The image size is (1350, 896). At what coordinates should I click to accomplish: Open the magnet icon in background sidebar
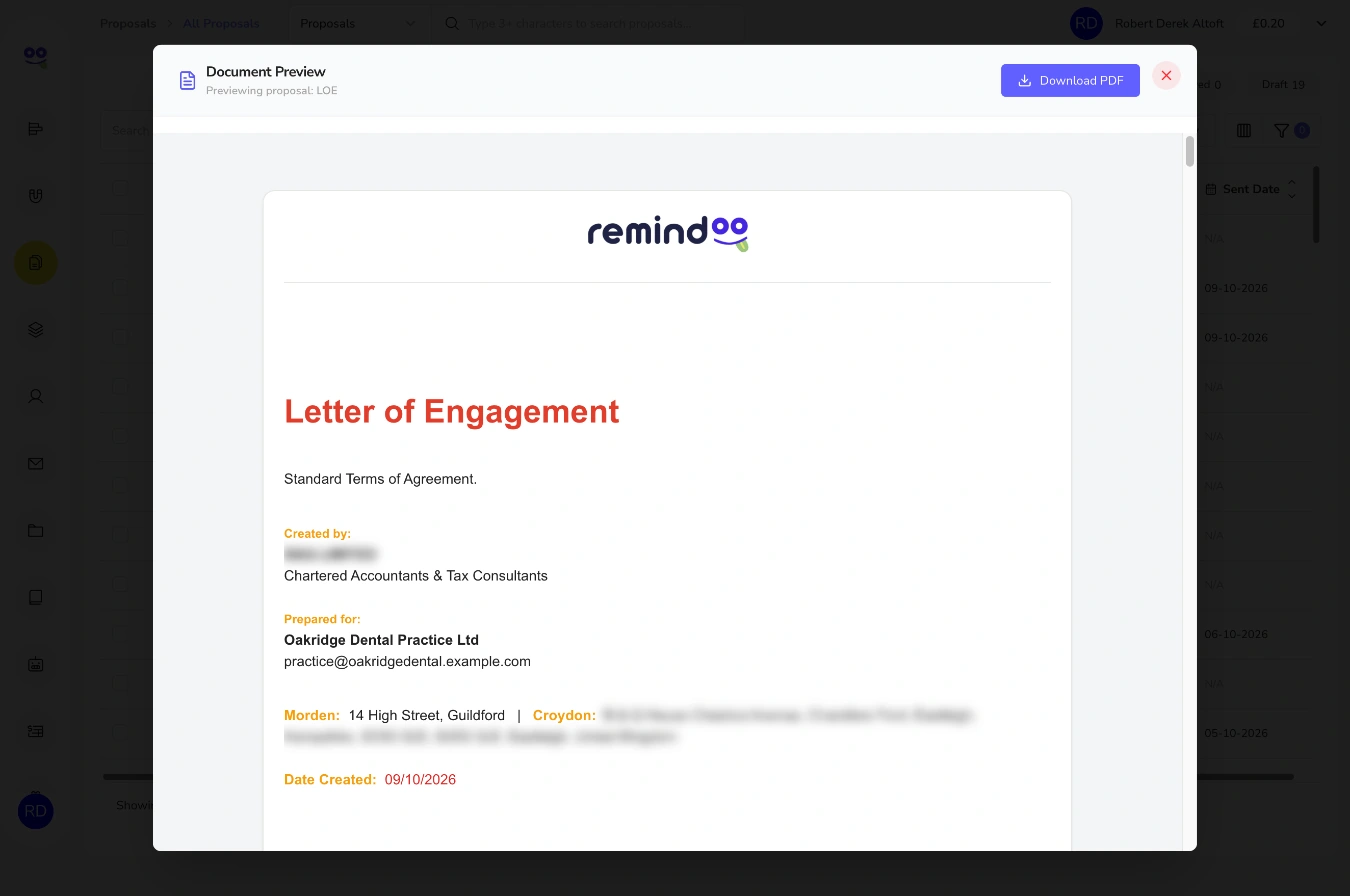pyautogui.click(x=36, y=196)
